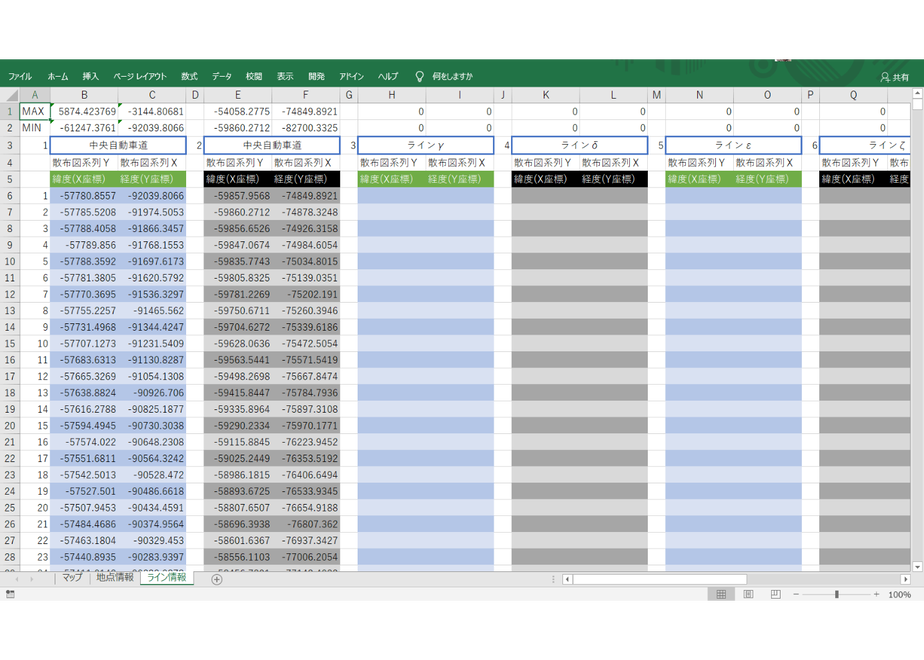This screenshot has height=660, width=924.
Task: Select cell with value -91974.5053
Action: tap(152, 212)
